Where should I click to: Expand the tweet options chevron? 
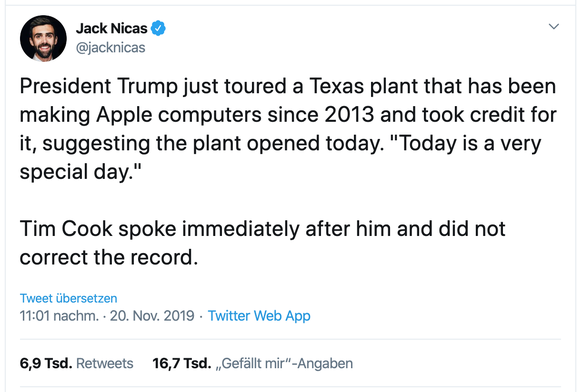pos(554,26)
